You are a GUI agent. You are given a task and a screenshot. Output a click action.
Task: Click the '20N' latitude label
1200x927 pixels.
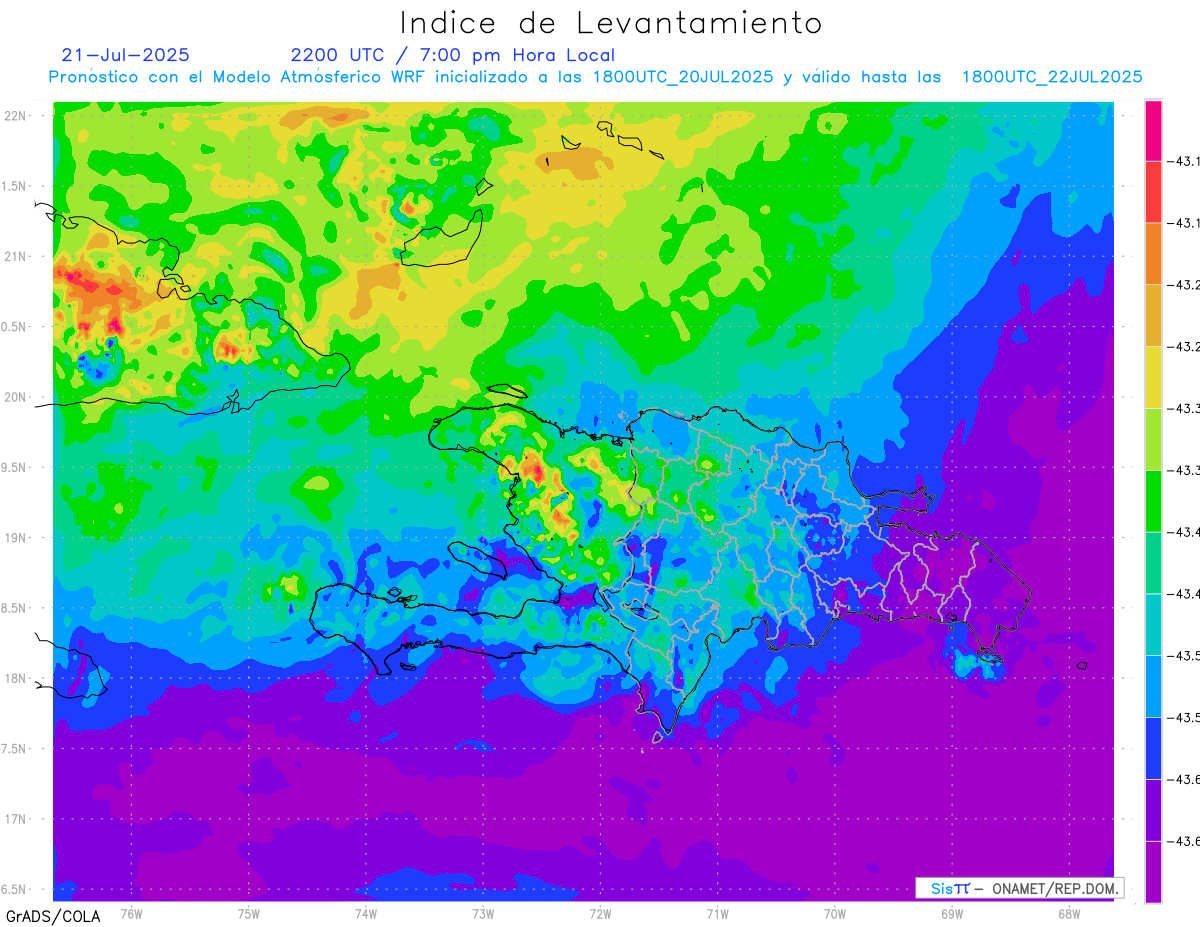14,397
